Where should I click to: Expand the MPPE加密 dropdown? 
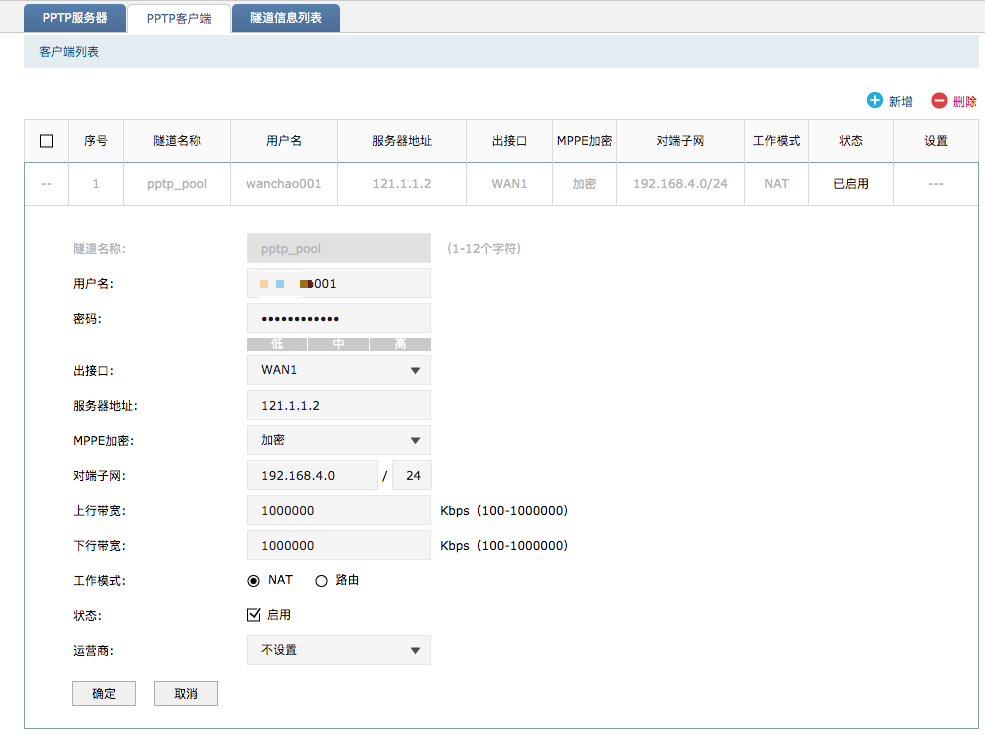point(338,440)
